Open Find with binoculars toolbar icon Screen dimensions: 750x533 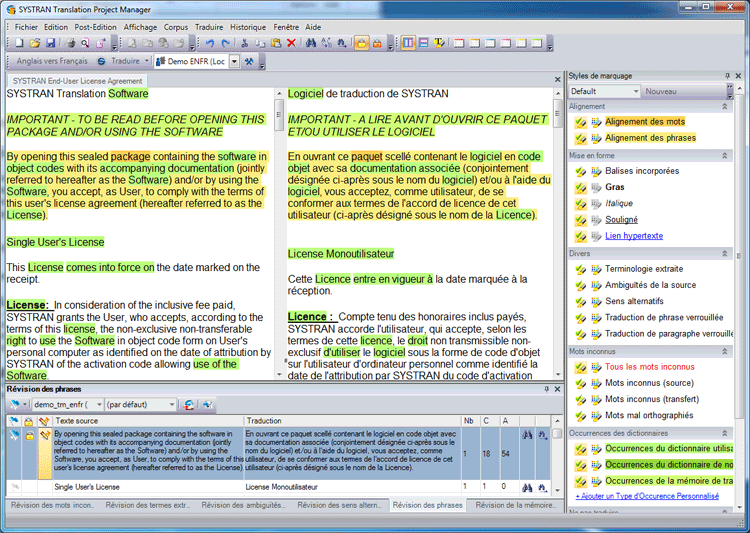[311, 44]
